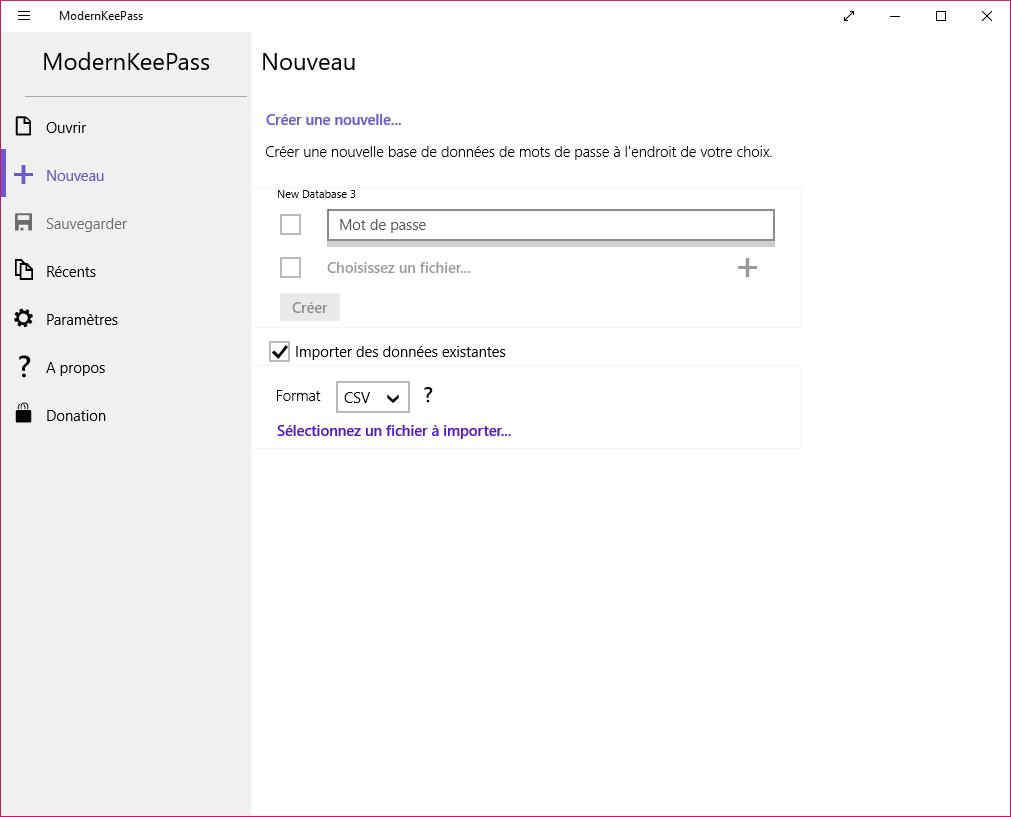Tick the key file checkbox
This screenshot has width=1011, height=817.
pyautogui.click(x=291, y=267)
